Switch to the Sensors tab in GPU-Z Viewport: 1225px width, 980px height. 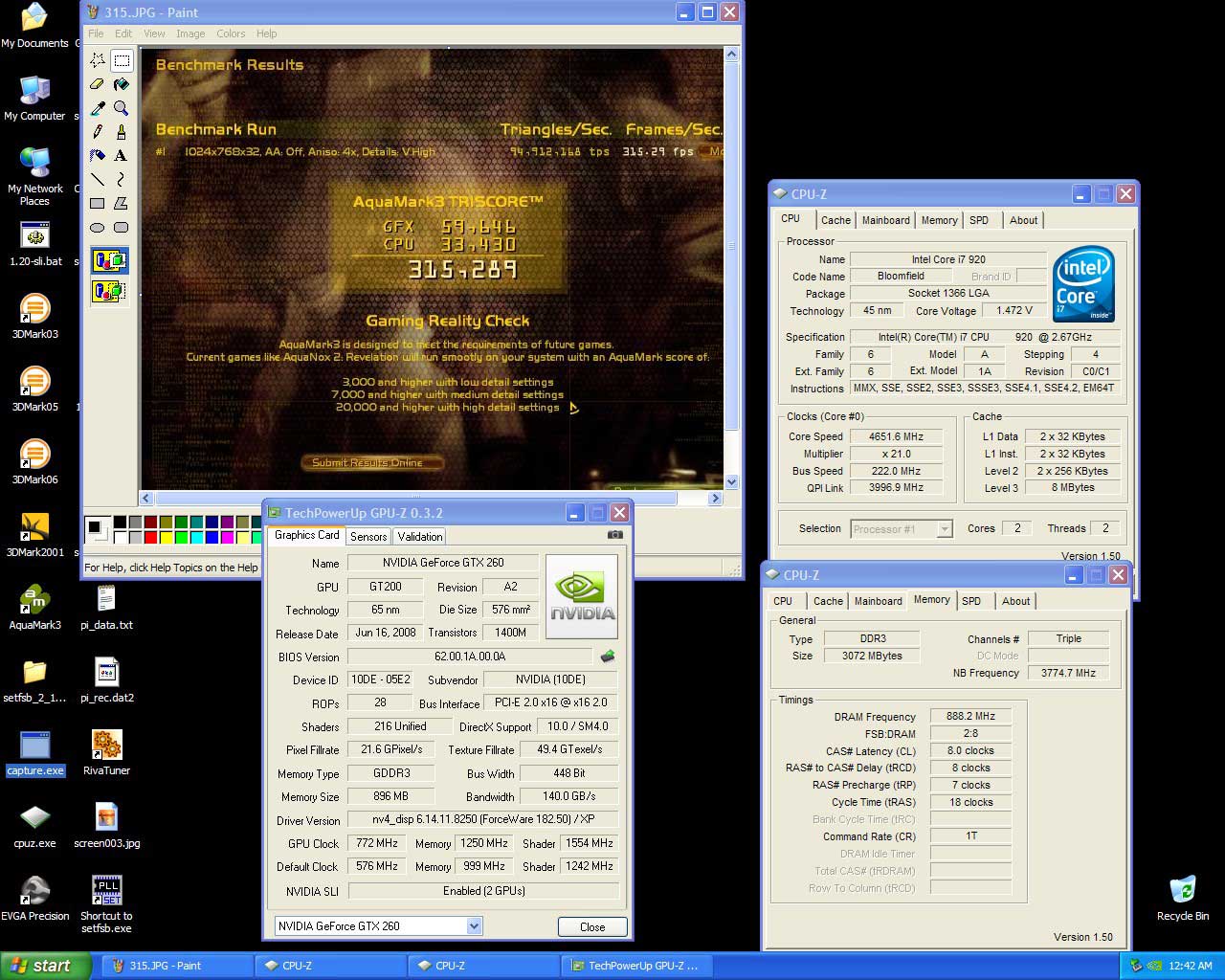[x=368, y=537]
